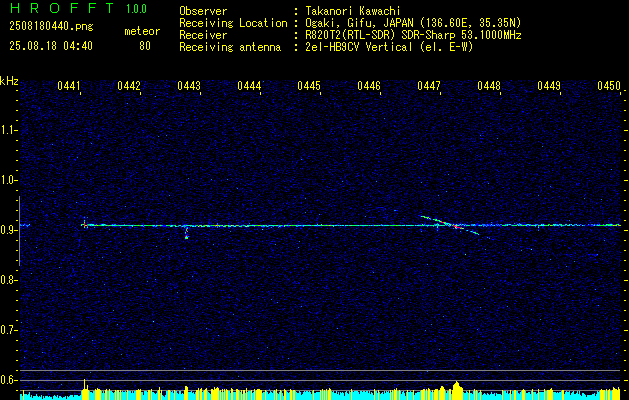Click the Observer field label

tap(203, 11)
